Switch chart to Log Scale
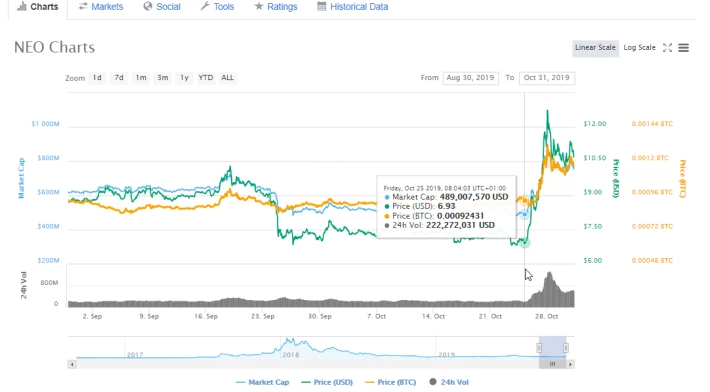The image size is (710, 392). [639, 48]
